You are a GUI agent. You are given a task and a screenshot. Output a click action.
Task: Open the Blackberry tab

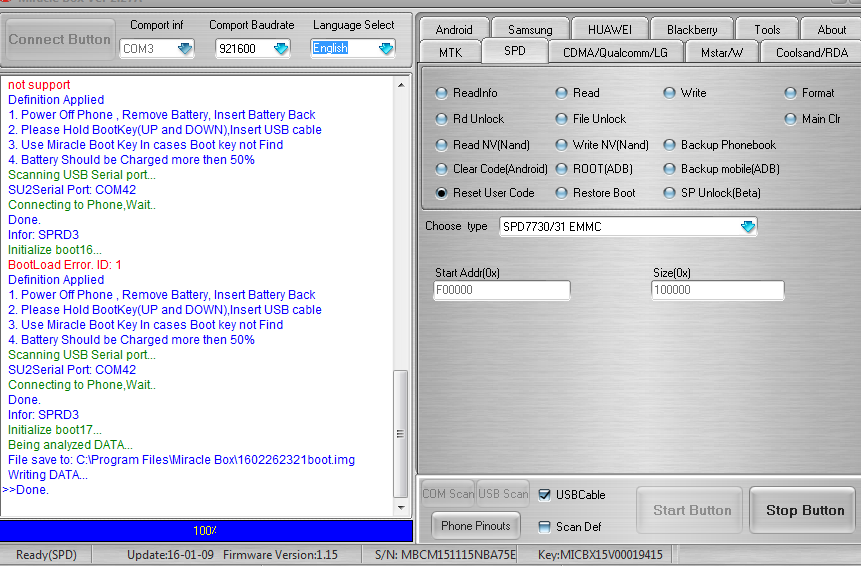point(692,30)
